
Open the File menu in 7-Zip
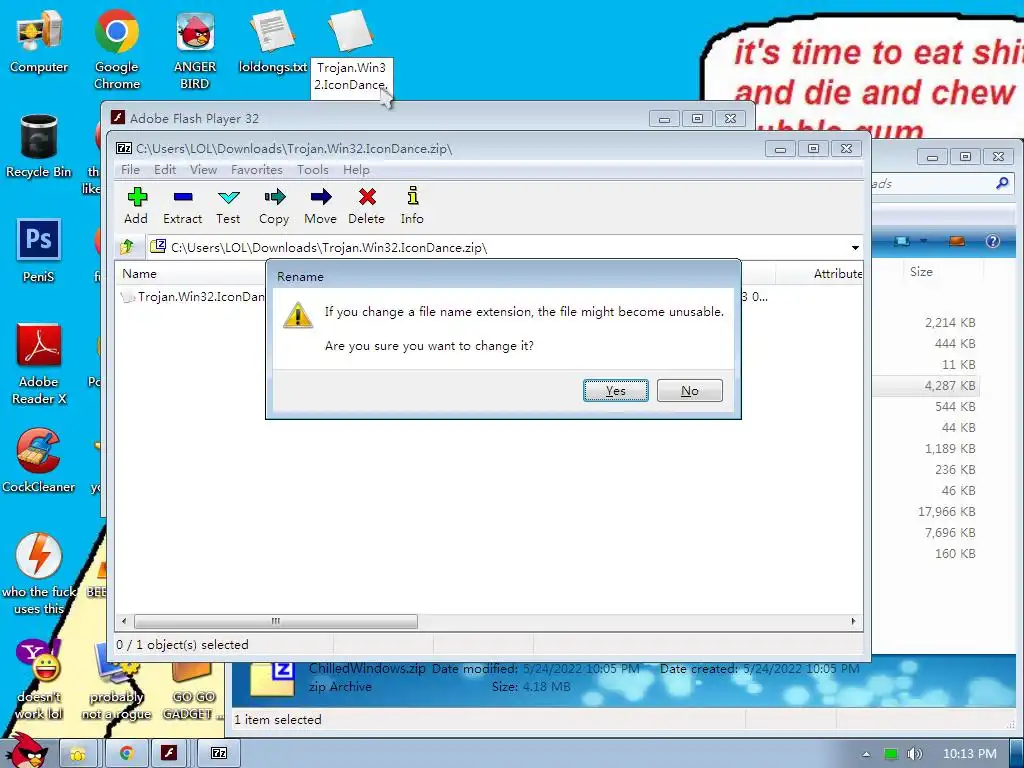(x=131, y=170)
